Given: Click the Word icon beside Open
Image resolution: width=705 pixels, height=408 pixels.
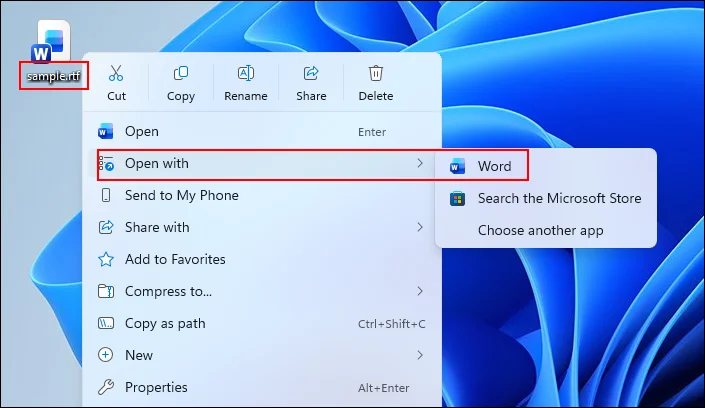Looking at the screenshot, I should click(x=106, y=131).
